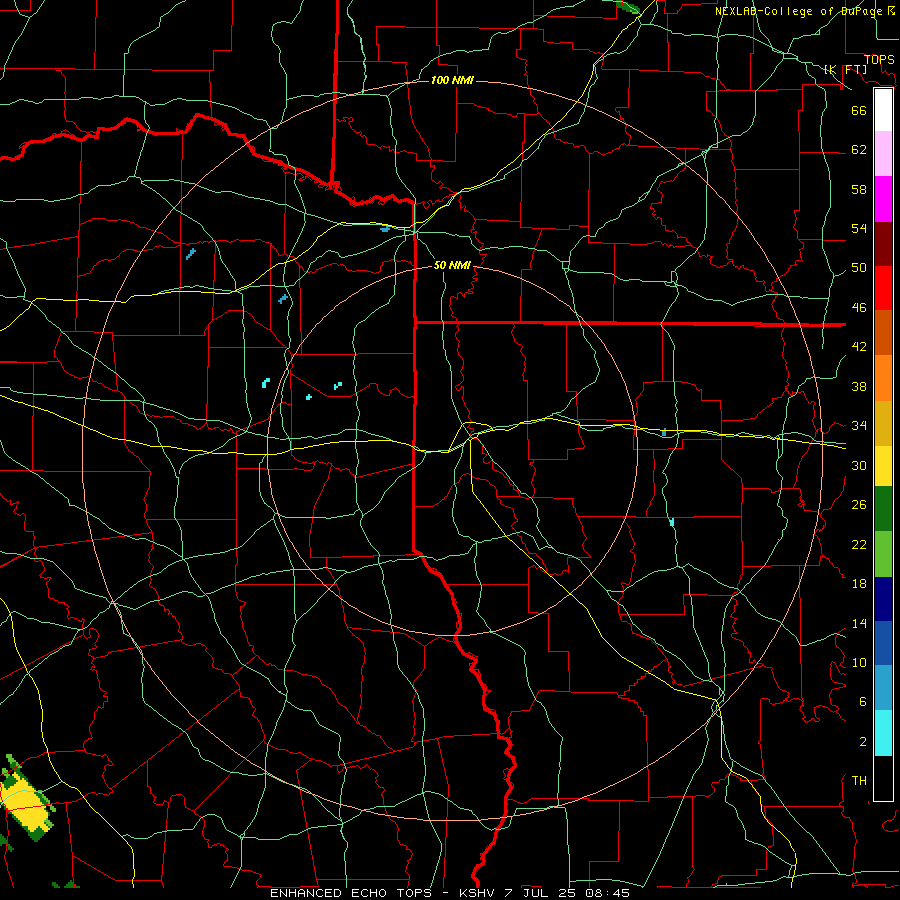Click the '46' legend value

pyautogui.click(x=859, y=308)
